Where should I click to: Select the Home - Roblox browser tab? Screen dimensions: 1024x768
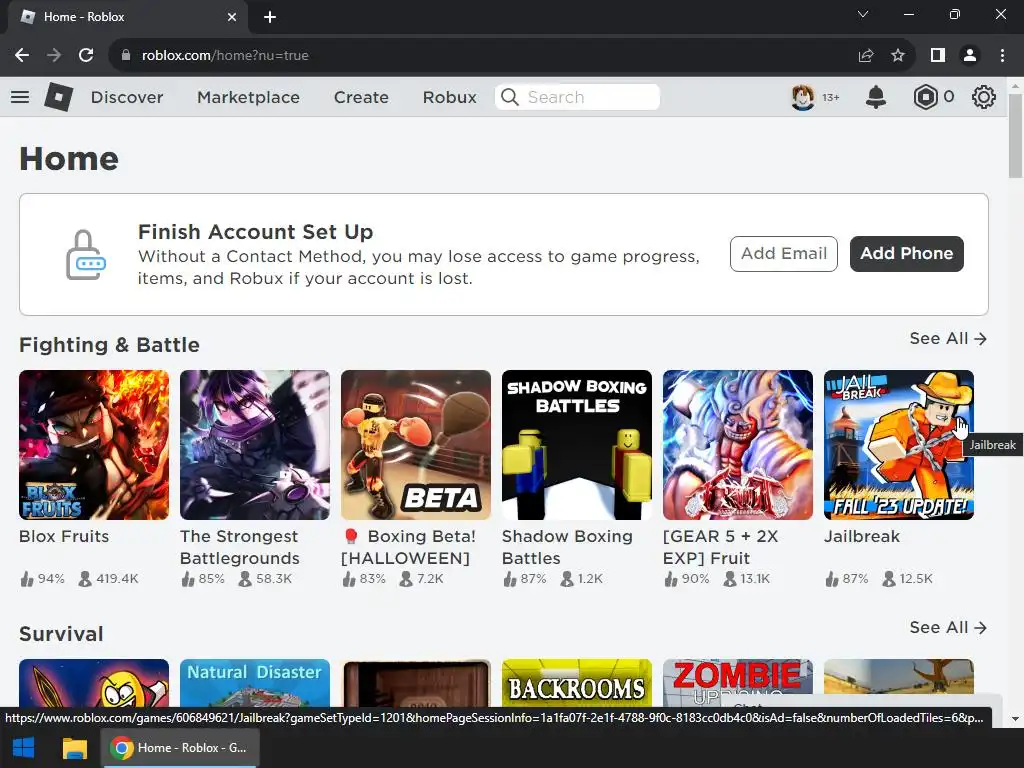[x=127, y=17]
